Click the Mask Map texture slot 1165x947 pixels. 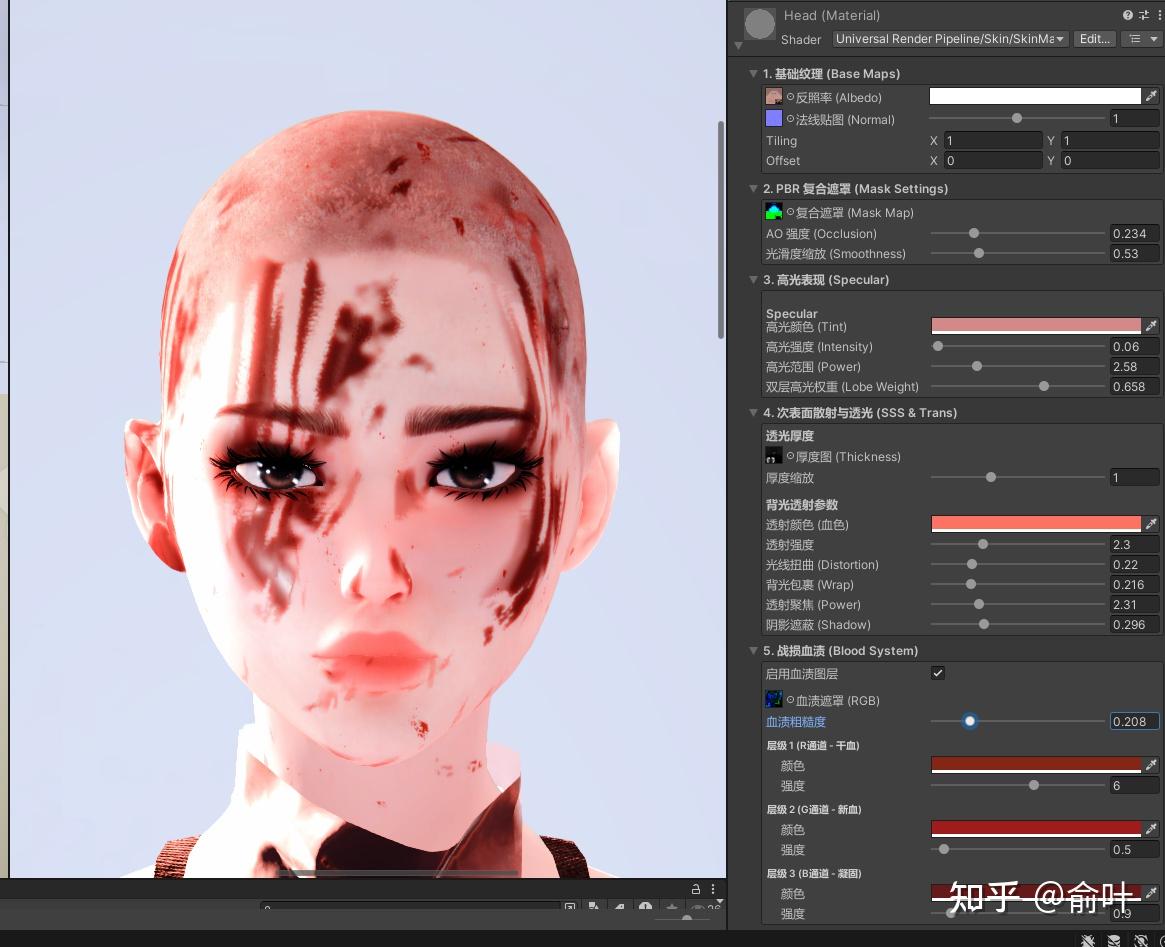(x=773, y=212)
